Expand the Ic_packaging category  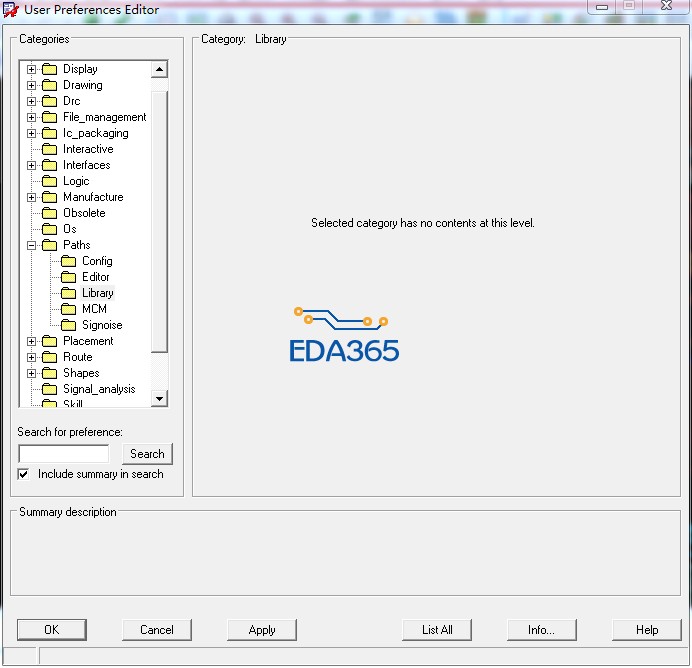click(31, 133)
